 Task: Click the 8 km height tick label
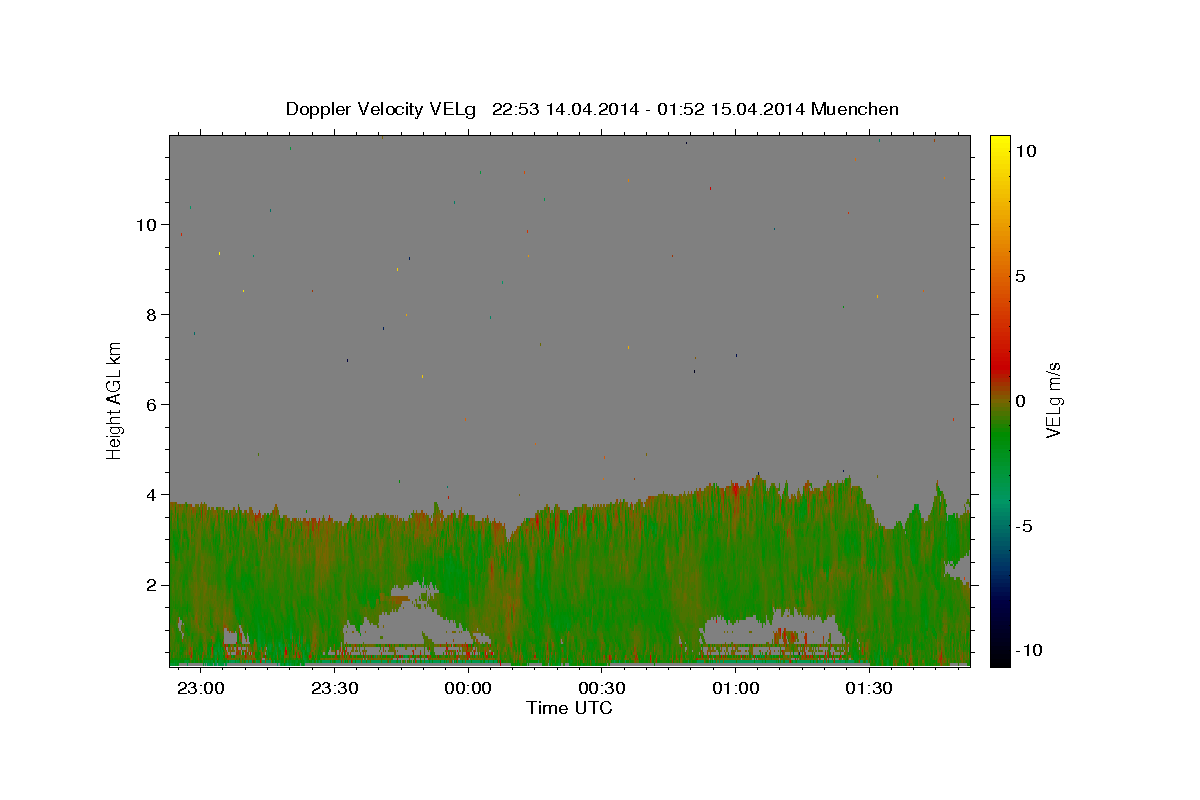pos(152,314)
